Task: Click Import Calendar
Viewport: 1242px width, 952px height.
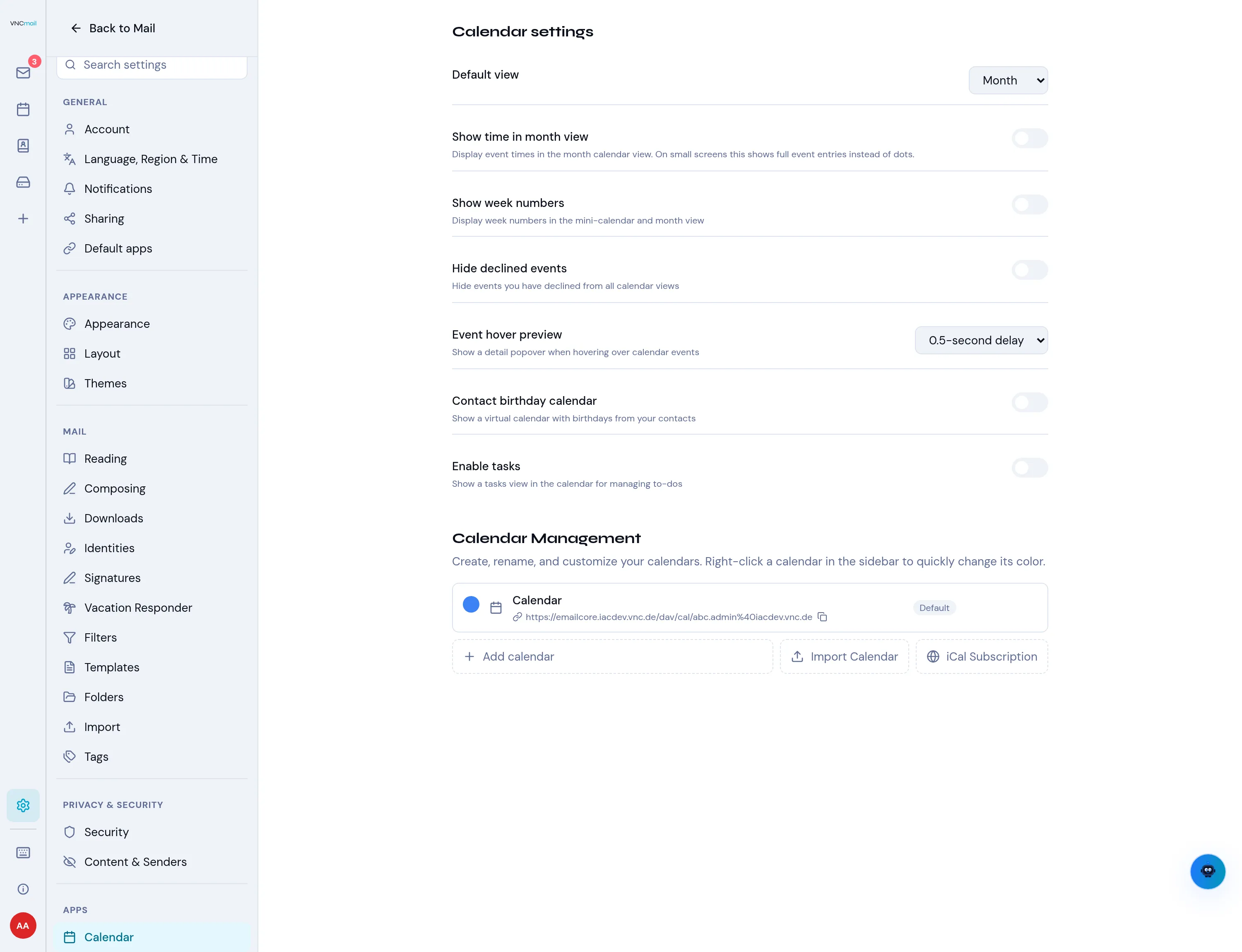Action: 844,657
